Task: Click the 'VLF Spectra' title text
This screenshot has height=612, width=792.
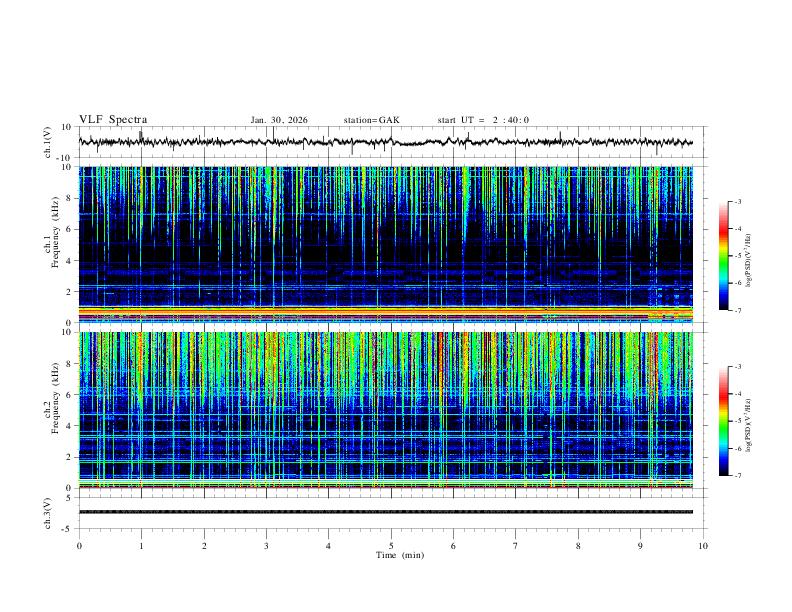Action: pos(113,120)
